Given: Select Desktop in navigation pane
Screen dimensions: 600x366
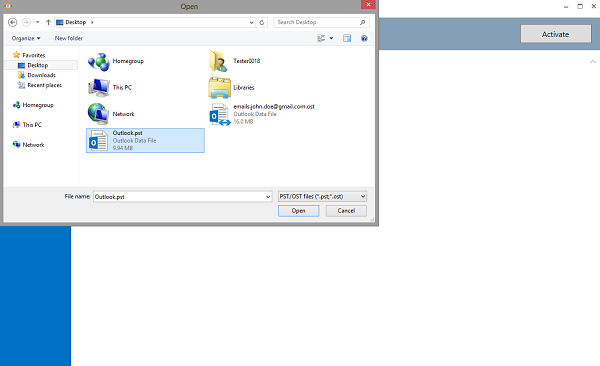Looking at the screenshot, I should (38, 65).
